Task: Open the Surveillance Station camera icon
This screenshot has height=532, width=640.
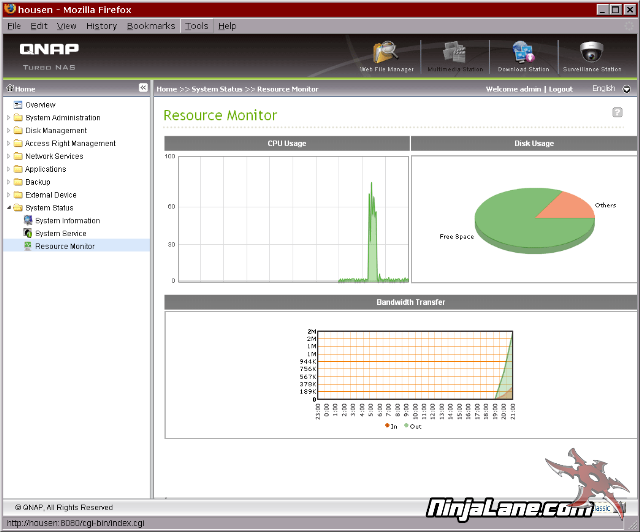Action: (x=592, y=54)
